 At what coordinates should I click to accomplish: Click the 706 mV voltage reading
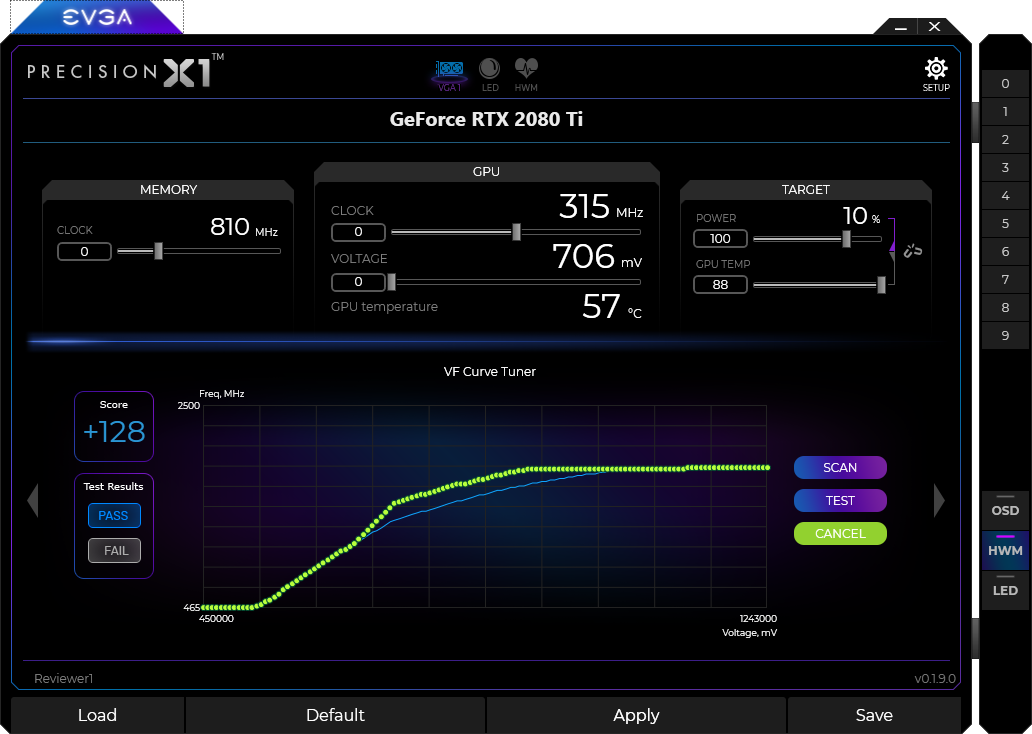(x=597, y=257)
